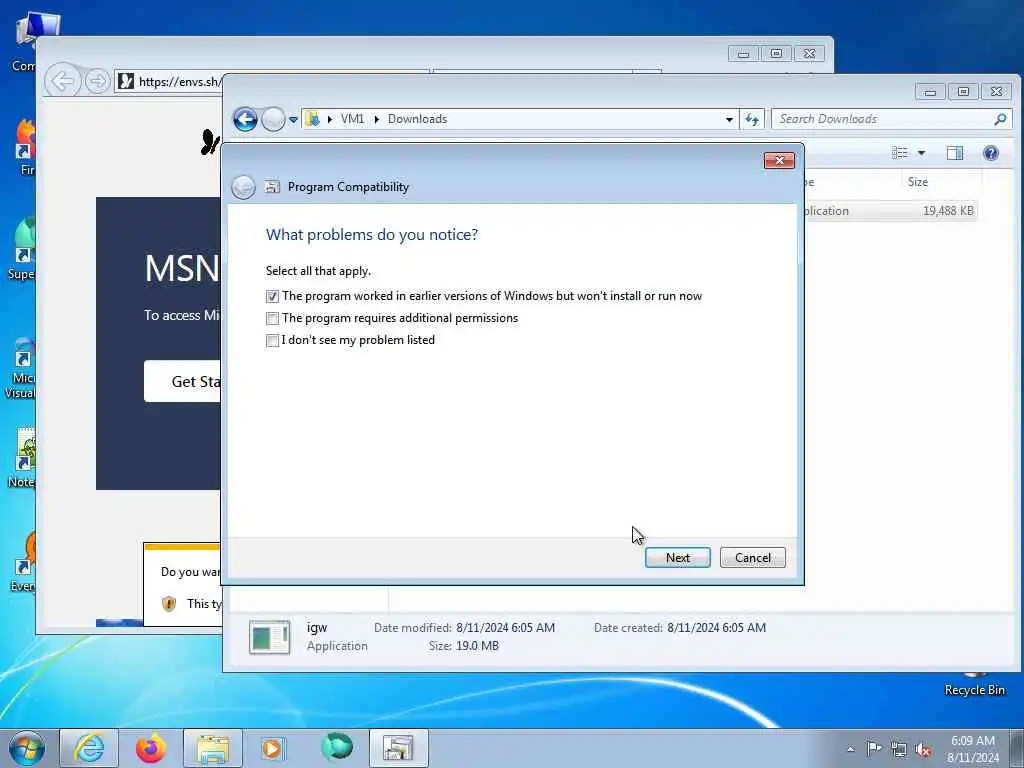Open Windows Media Player from the taskbar

(272, 748)
